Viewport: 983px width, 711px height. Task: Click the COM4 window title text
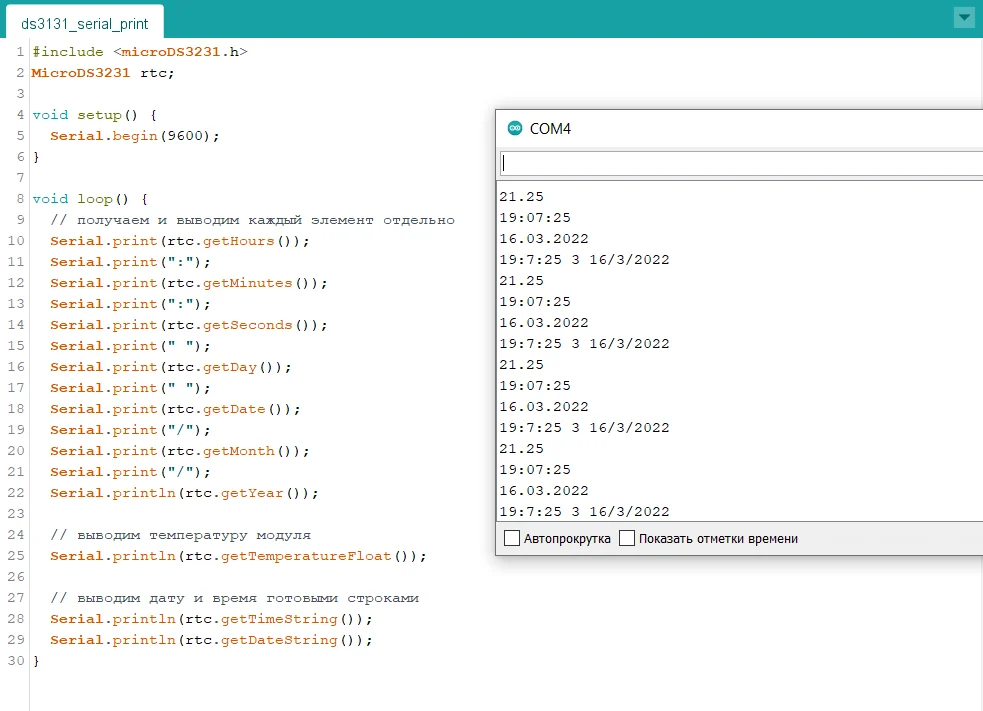click(x=550, y=129)
